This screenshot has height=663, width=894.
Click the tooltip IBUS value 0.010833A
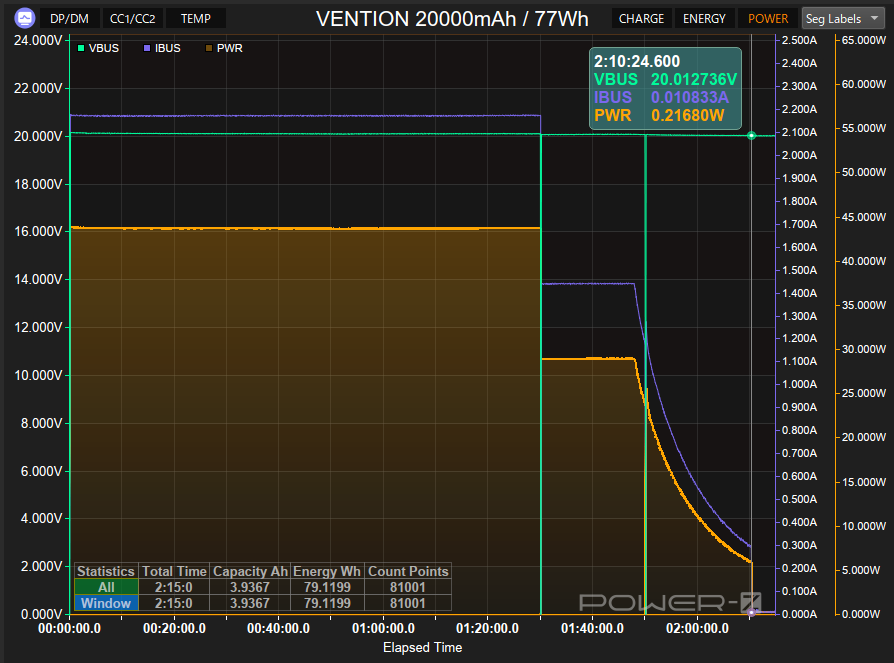point(690,97)
